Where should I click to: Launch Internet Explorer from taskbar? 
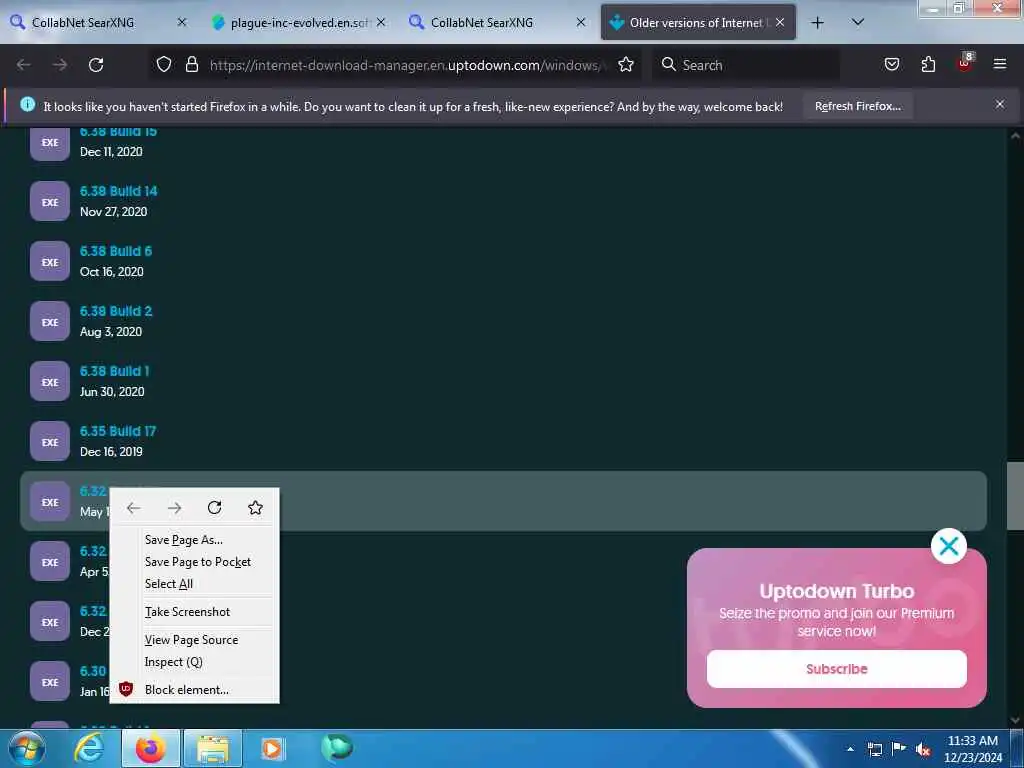[x=89, y=748]
